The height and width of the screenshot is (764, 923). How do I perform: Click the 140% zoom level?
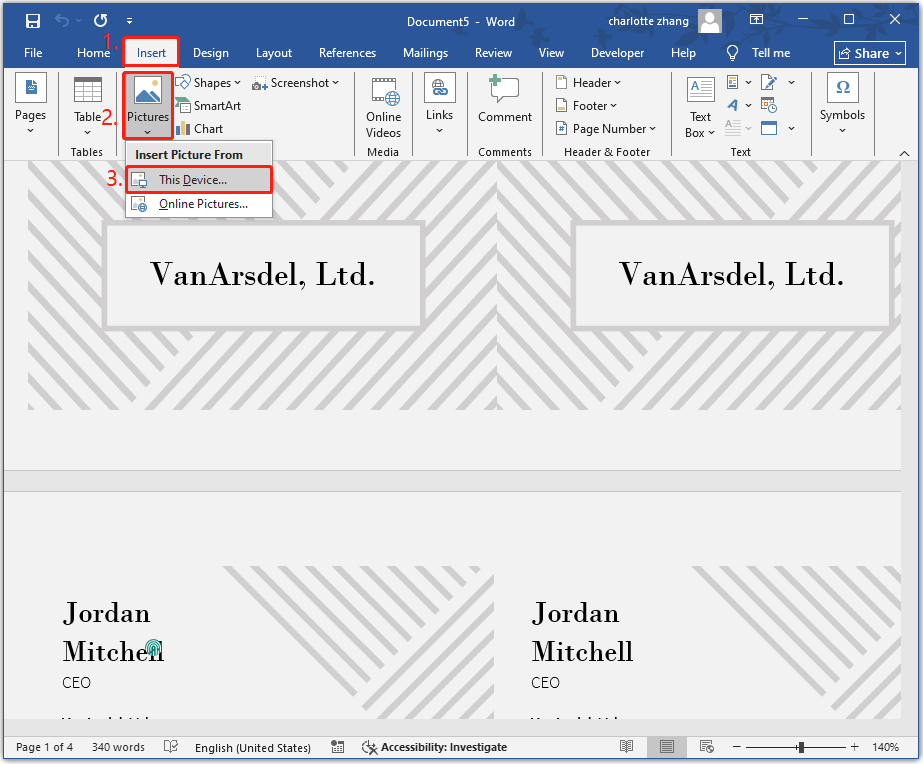885,747
